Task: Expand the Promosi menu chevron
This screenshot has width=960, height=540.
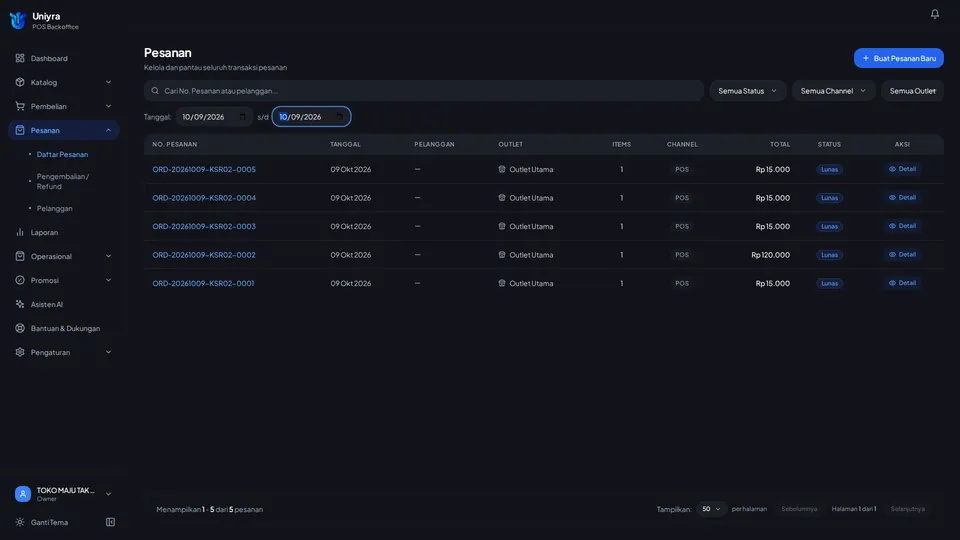Action: click(108, 280)
